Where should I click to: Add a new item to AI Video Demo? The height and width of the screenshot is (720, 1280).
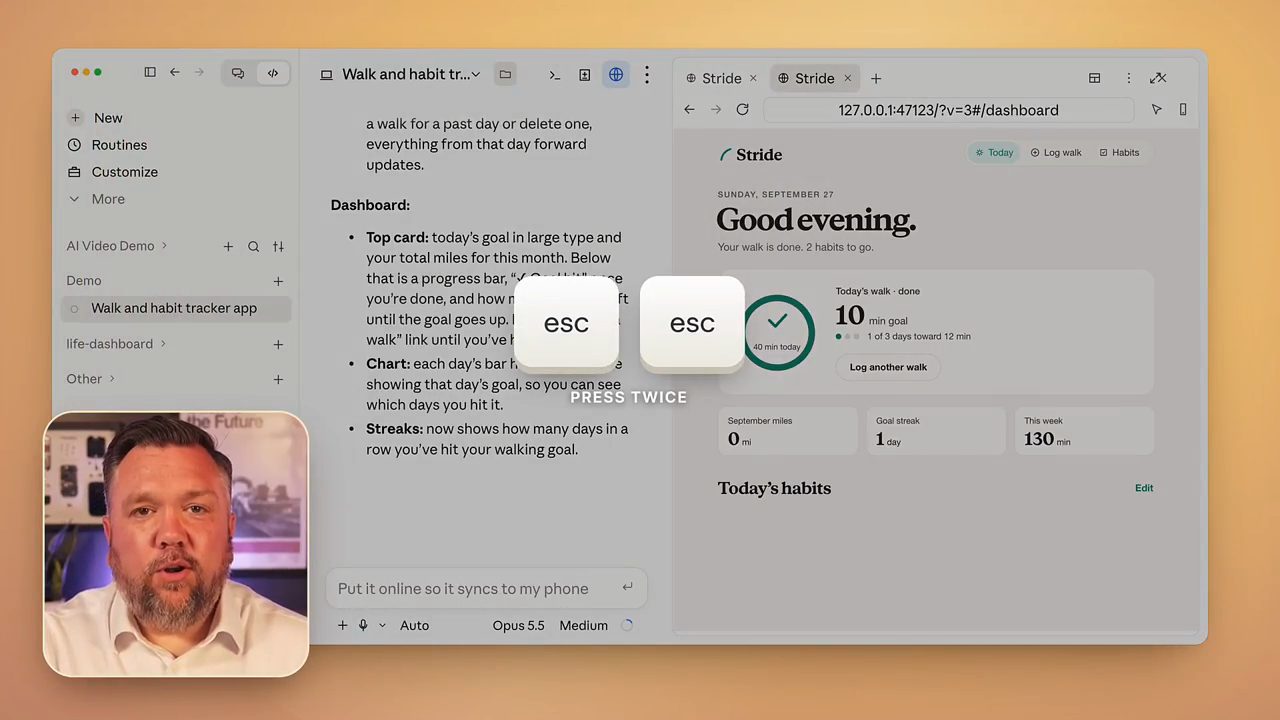click(x=228, y=246)
